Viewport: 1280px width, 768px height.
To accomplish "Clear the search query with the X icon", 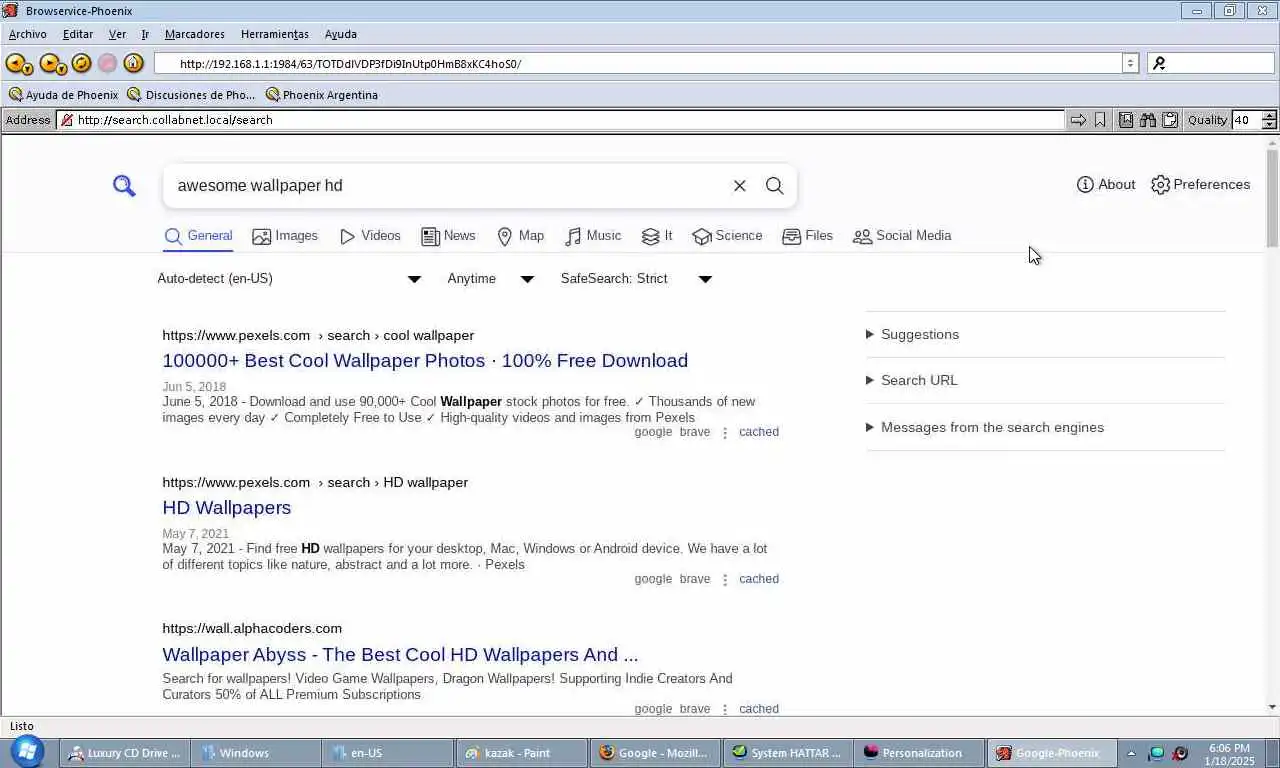I will coord(740,186).
